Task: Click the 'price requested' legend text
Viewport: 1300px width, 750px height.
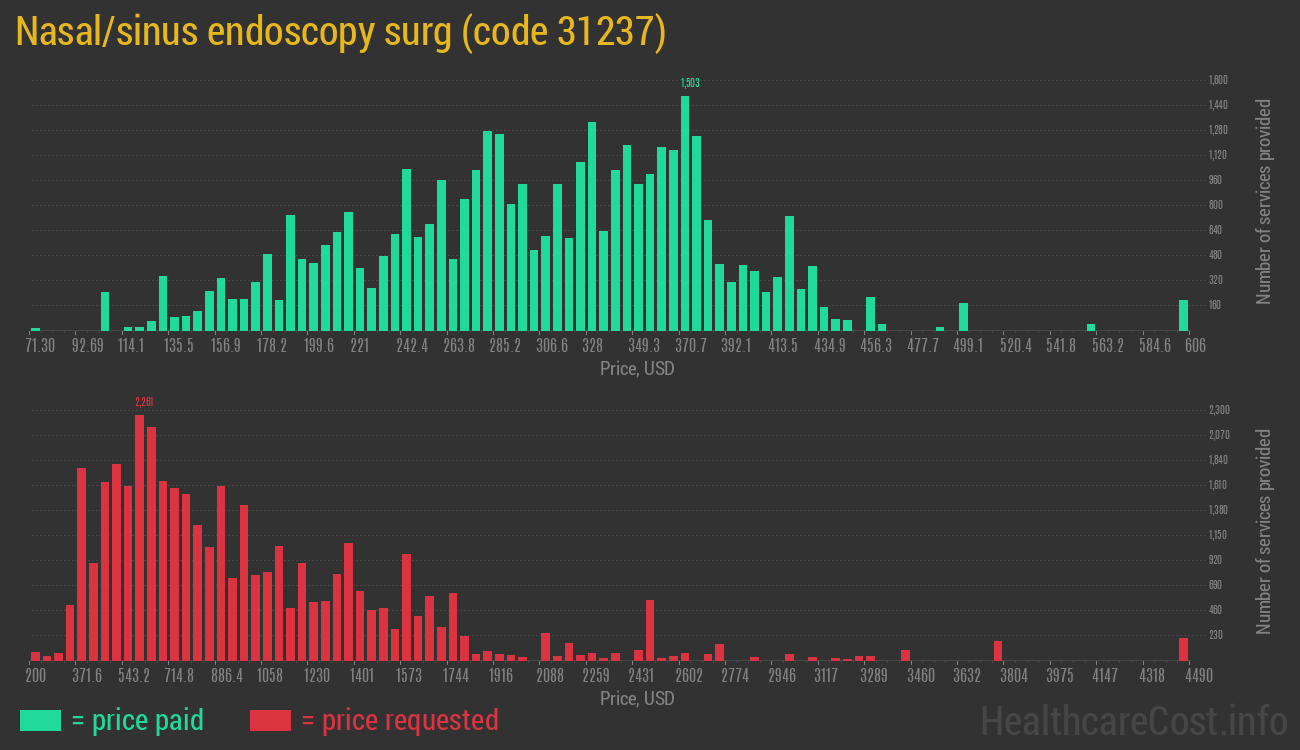Action: pos(399,720)
